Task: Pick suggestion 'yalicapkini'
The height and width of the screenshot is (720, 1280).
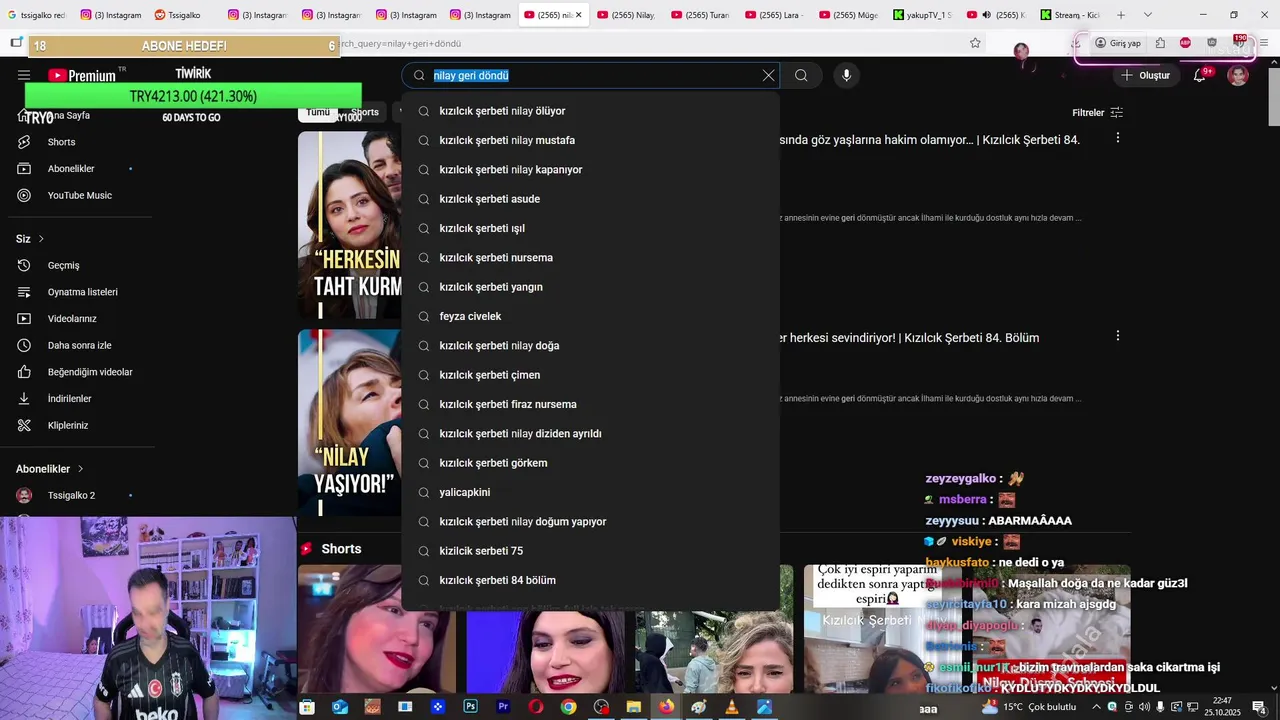Action: (x=590, y=492)
